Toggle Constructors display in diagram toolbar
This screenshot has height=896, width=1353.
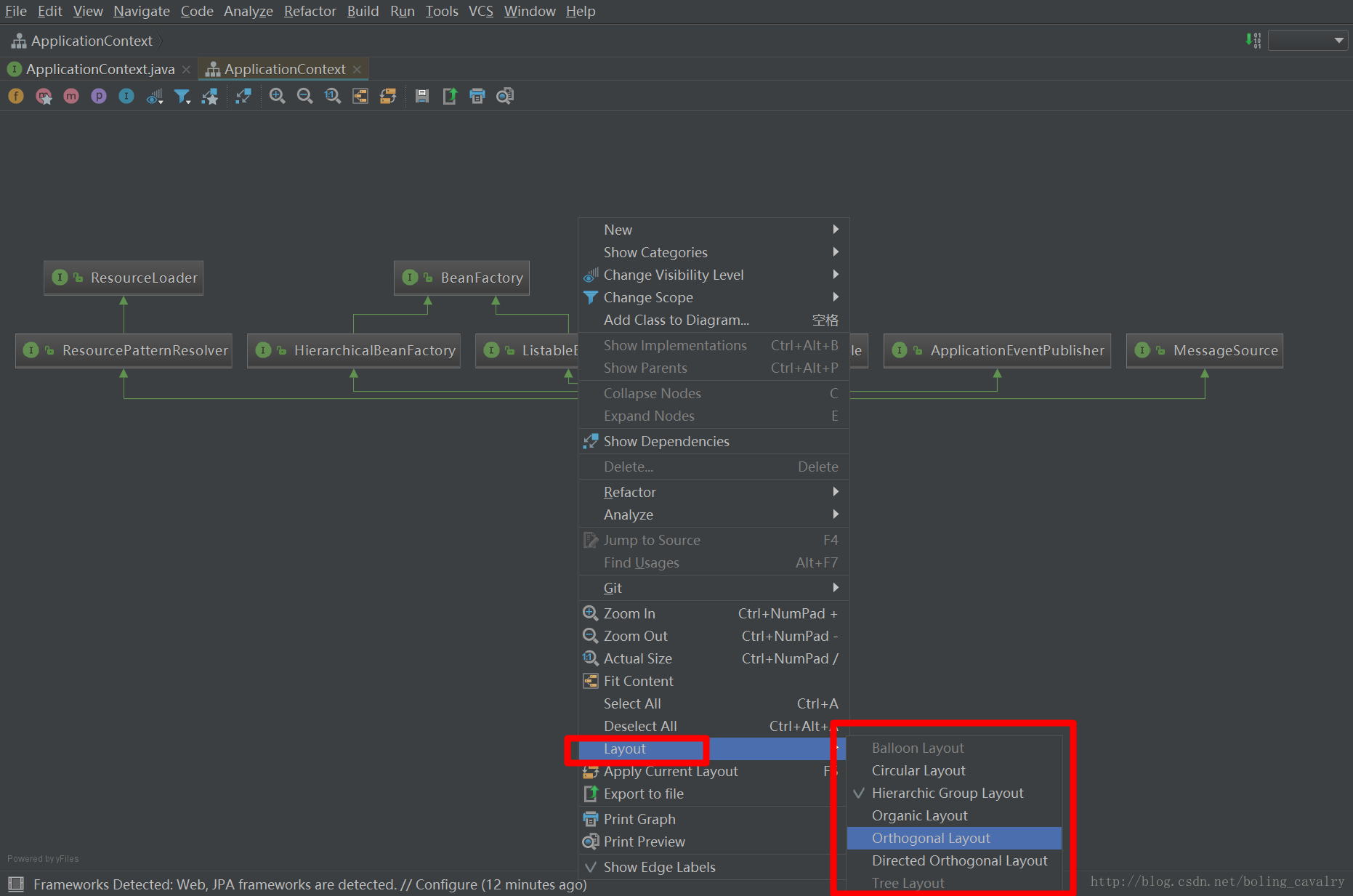coord(44,96)
